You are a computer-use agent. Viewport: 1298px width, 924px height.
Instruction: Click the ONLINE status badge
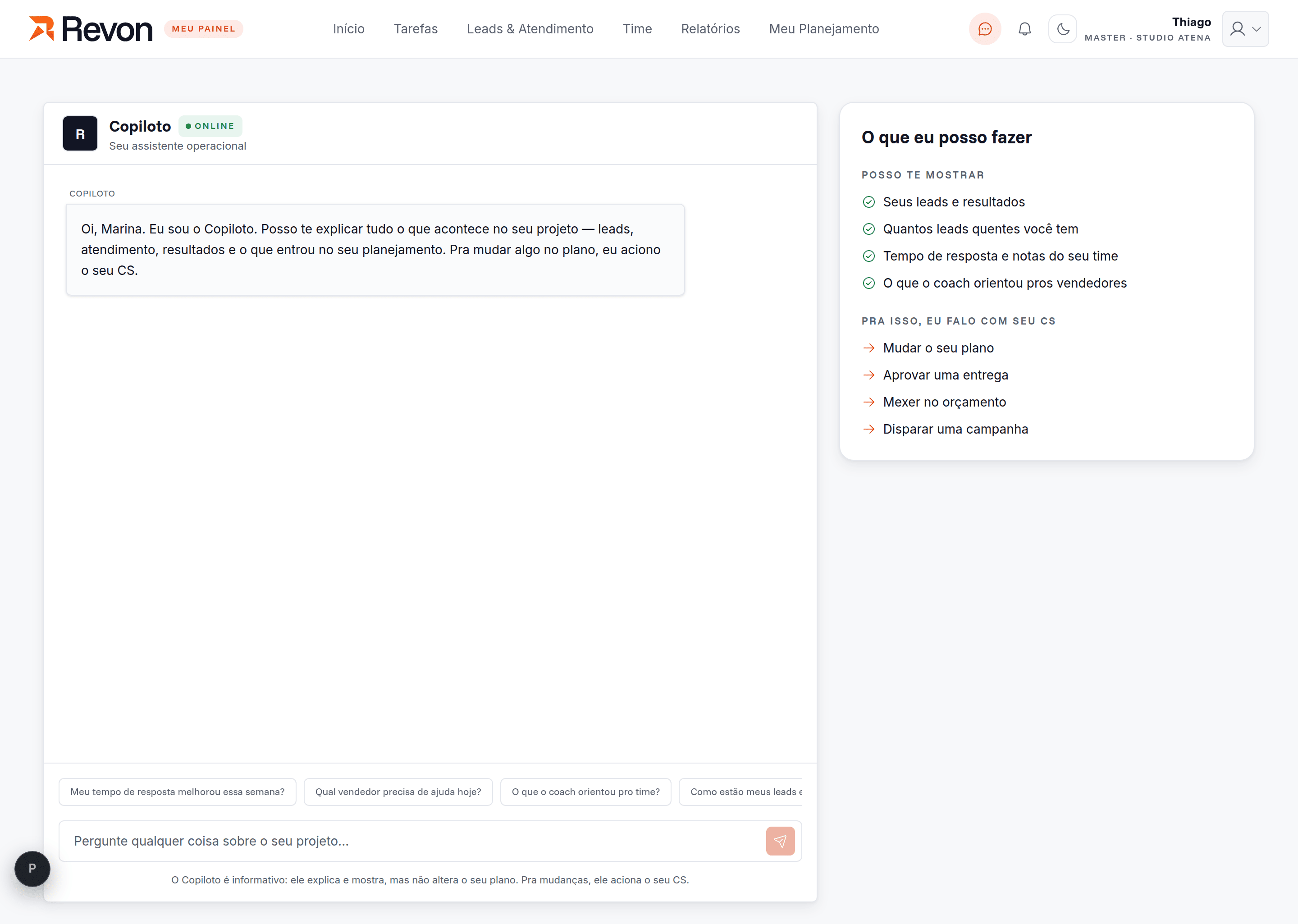(x=210, y=126)
